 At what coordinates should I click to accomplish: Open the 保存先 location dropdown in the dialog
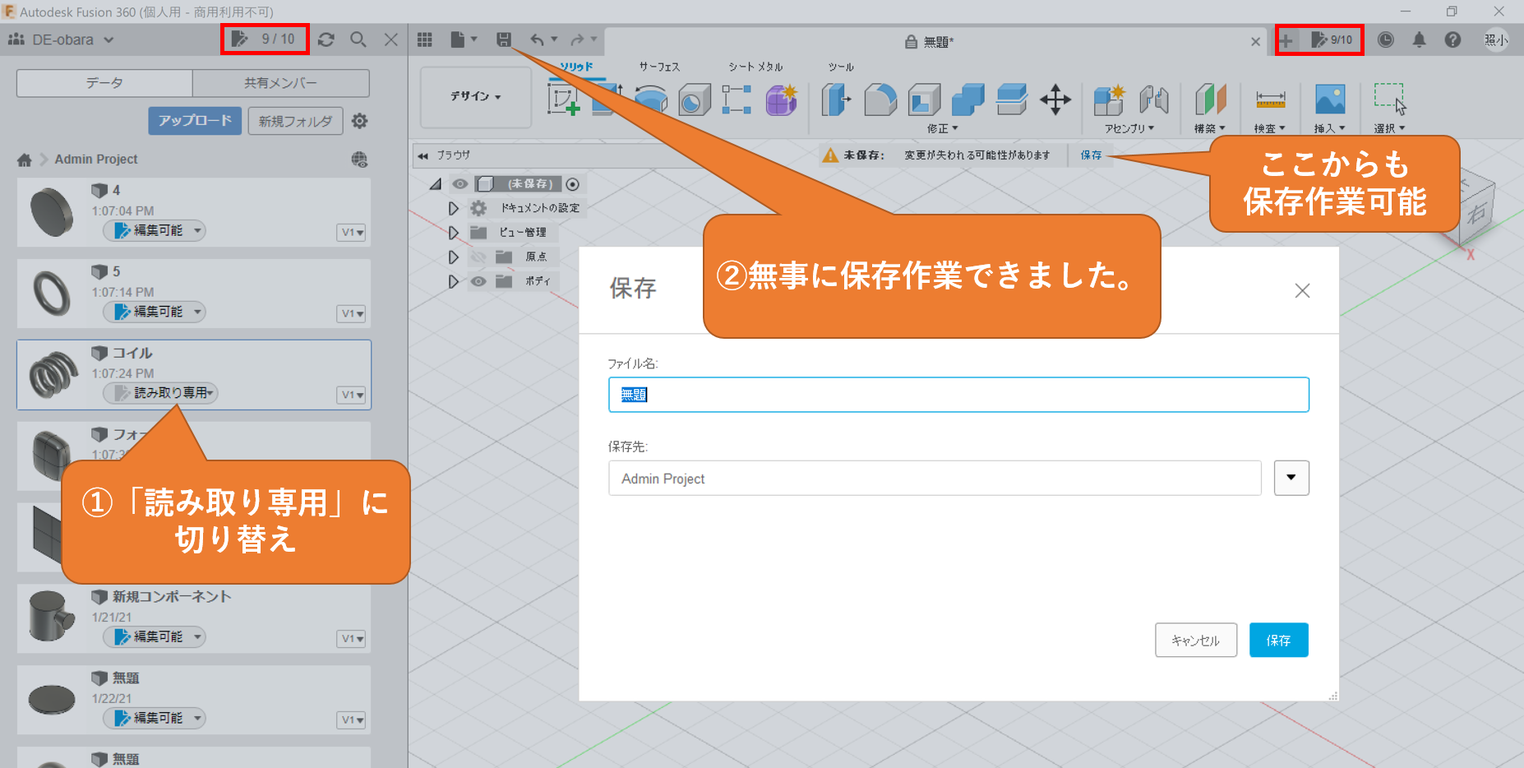1291,477
